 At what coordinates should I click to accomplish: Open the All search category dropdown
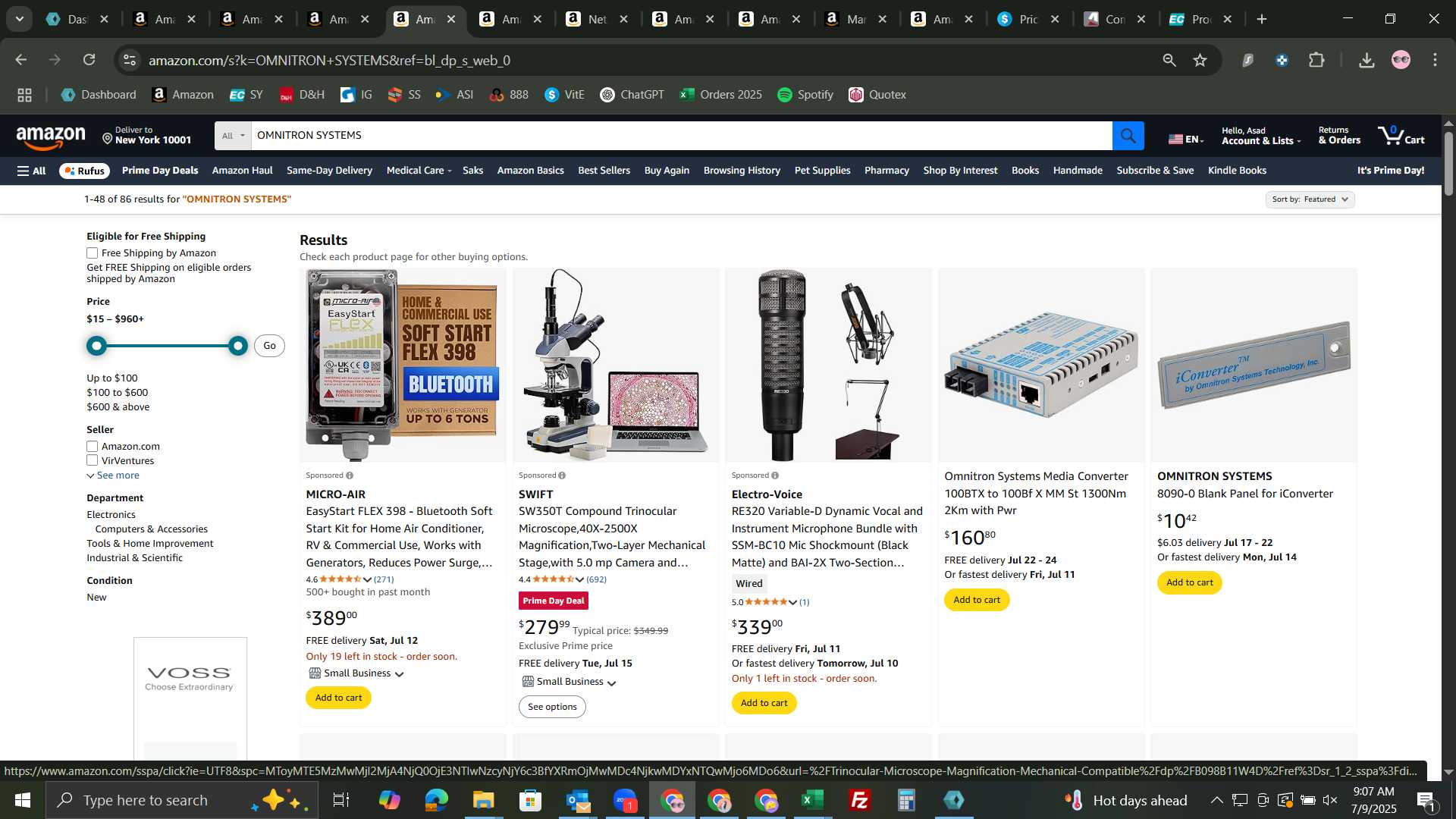point(233,136)
